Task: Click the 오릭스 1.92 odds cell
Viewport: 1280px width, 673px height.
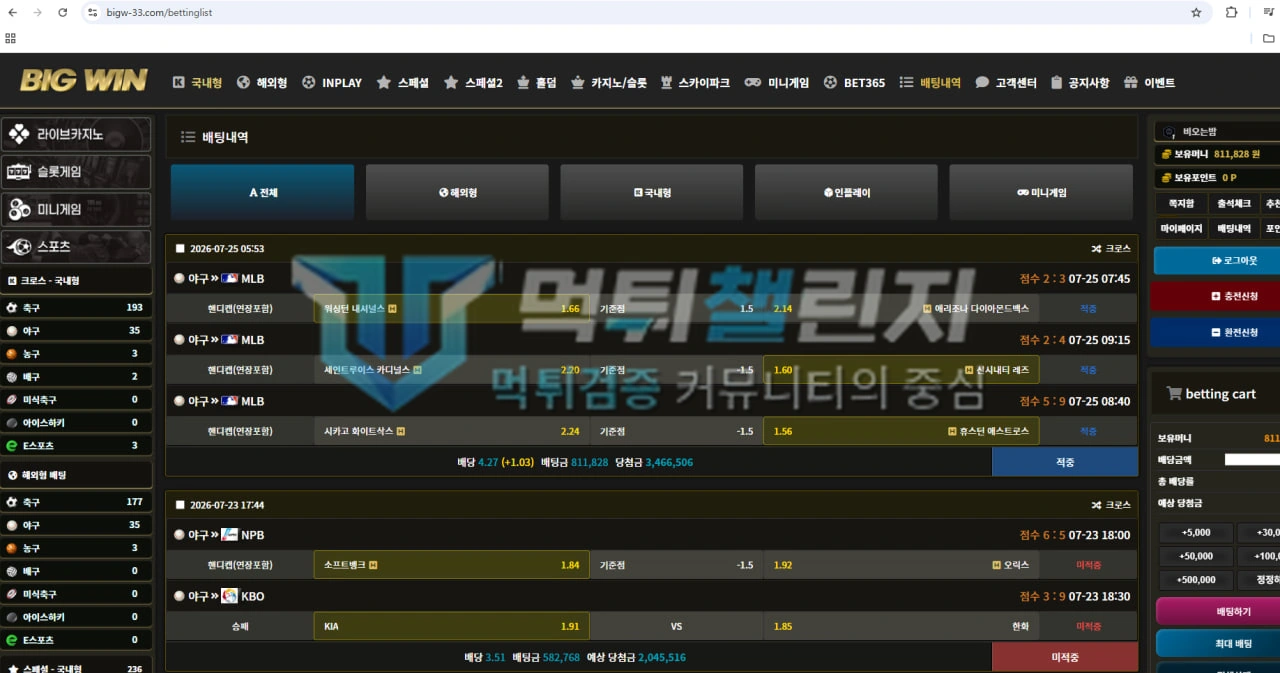Action: (901, 565)
